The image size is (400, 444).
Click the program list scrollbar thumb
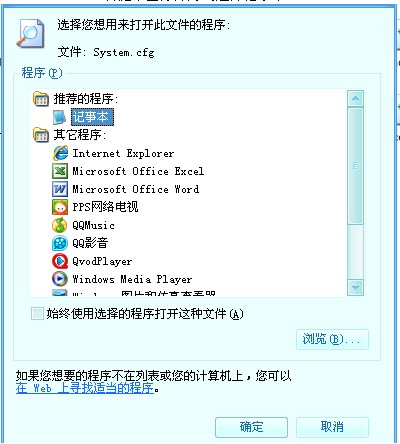pos(355,166)
